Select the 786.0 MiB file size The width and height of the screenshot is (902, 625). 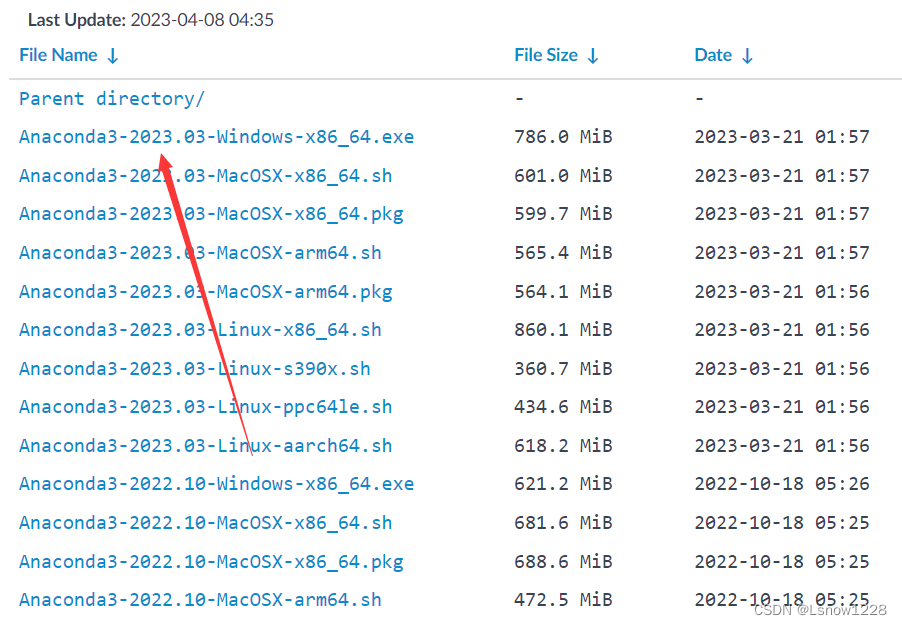pos(563,137)
